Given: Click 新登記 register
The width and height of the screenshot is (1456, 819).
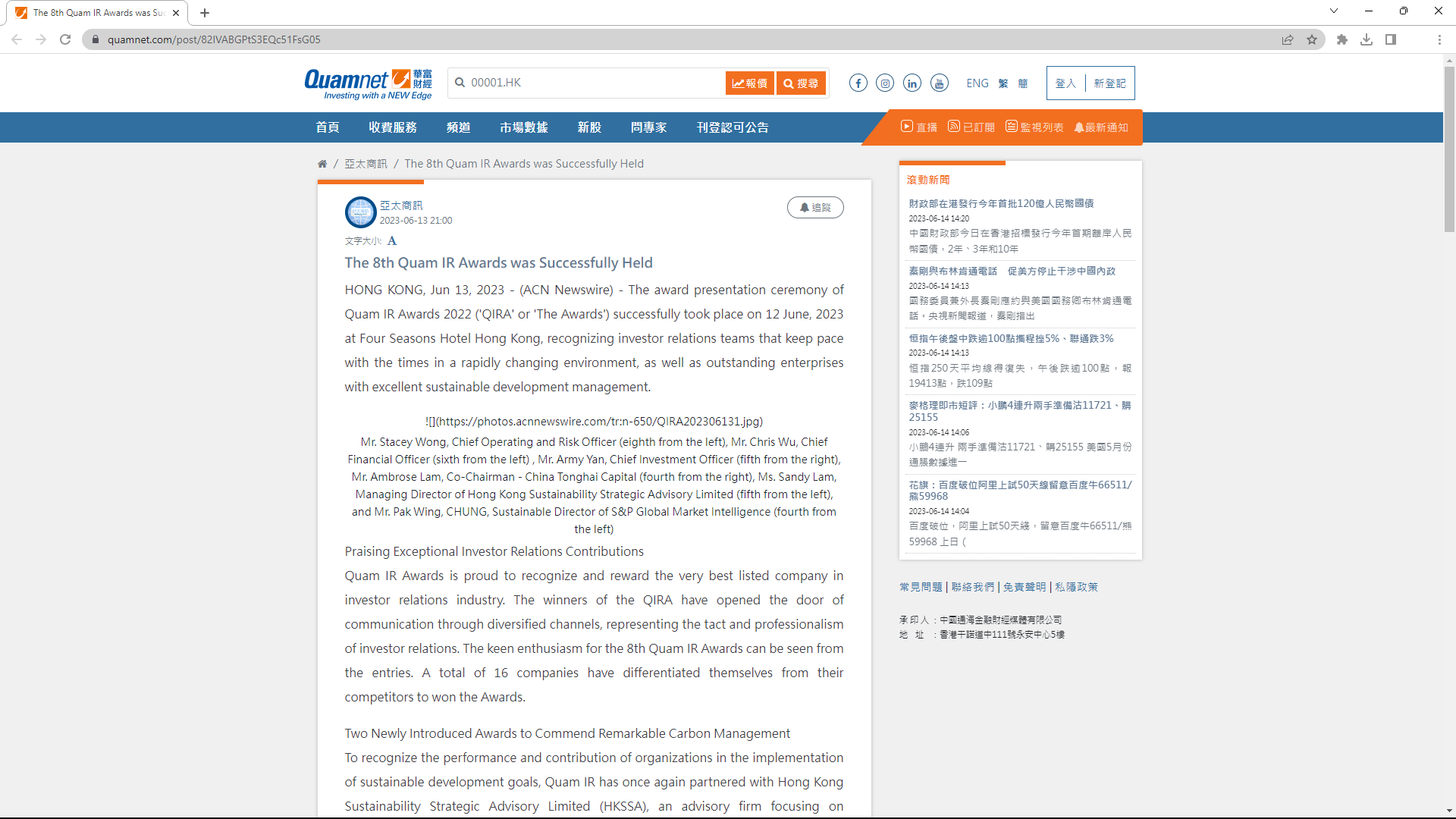Looking at the screenshot, I should [1109, 83].
